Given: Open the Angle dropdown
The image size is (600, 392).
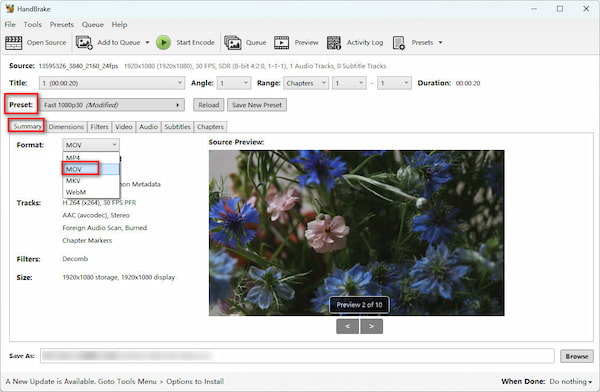Looking at the screenshot, I should pyautogui.click(x=234, y=83).
